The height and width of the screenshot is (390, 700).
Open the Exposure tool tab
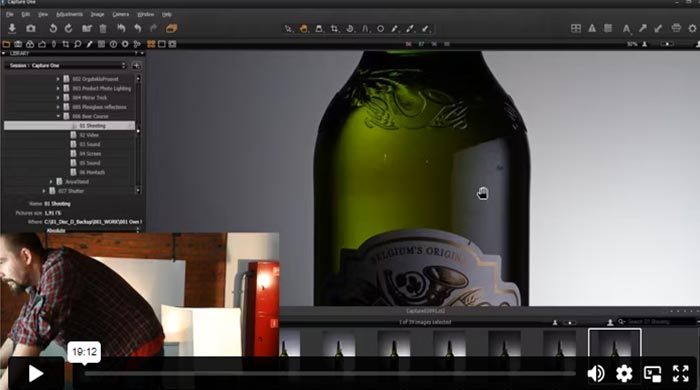(42, 44)
